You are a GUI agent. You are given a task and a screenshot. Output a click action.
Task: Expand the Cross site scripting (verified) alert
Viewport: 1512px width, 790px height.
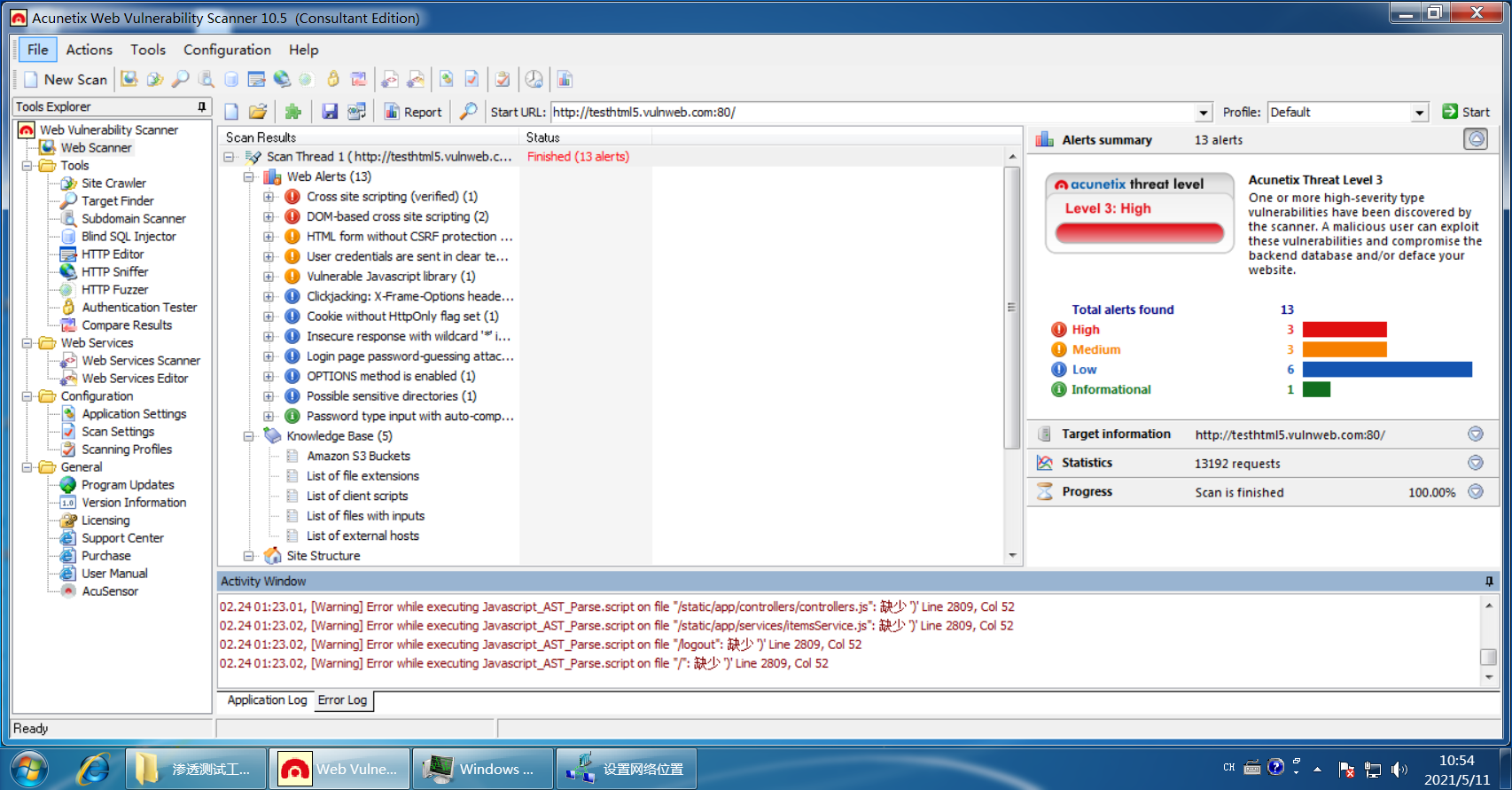pyautogui.click(x=269, y=197)
